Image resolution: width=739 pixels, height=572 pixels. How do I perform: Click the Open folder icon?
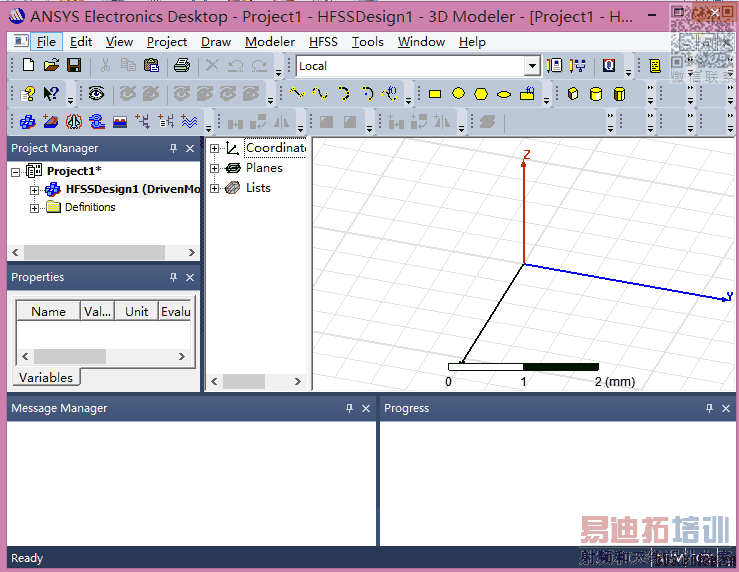(x=51, y=65)
